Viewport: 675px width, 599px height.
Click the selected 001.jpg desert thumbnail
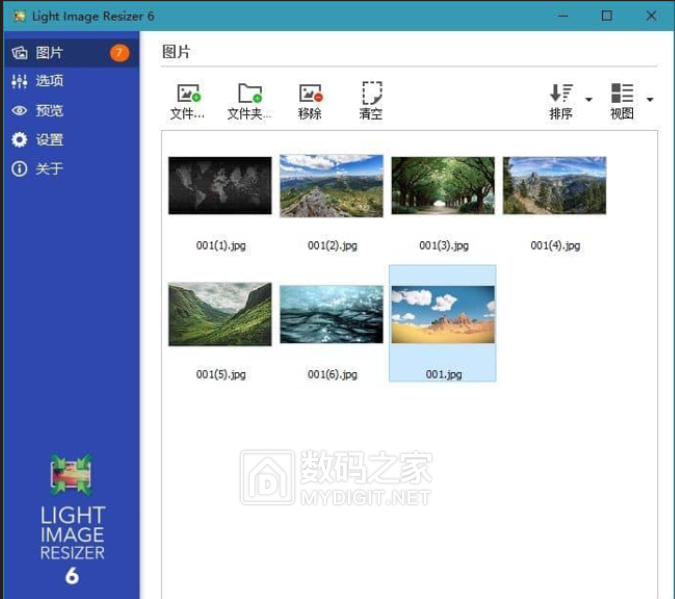click(443, 315)
